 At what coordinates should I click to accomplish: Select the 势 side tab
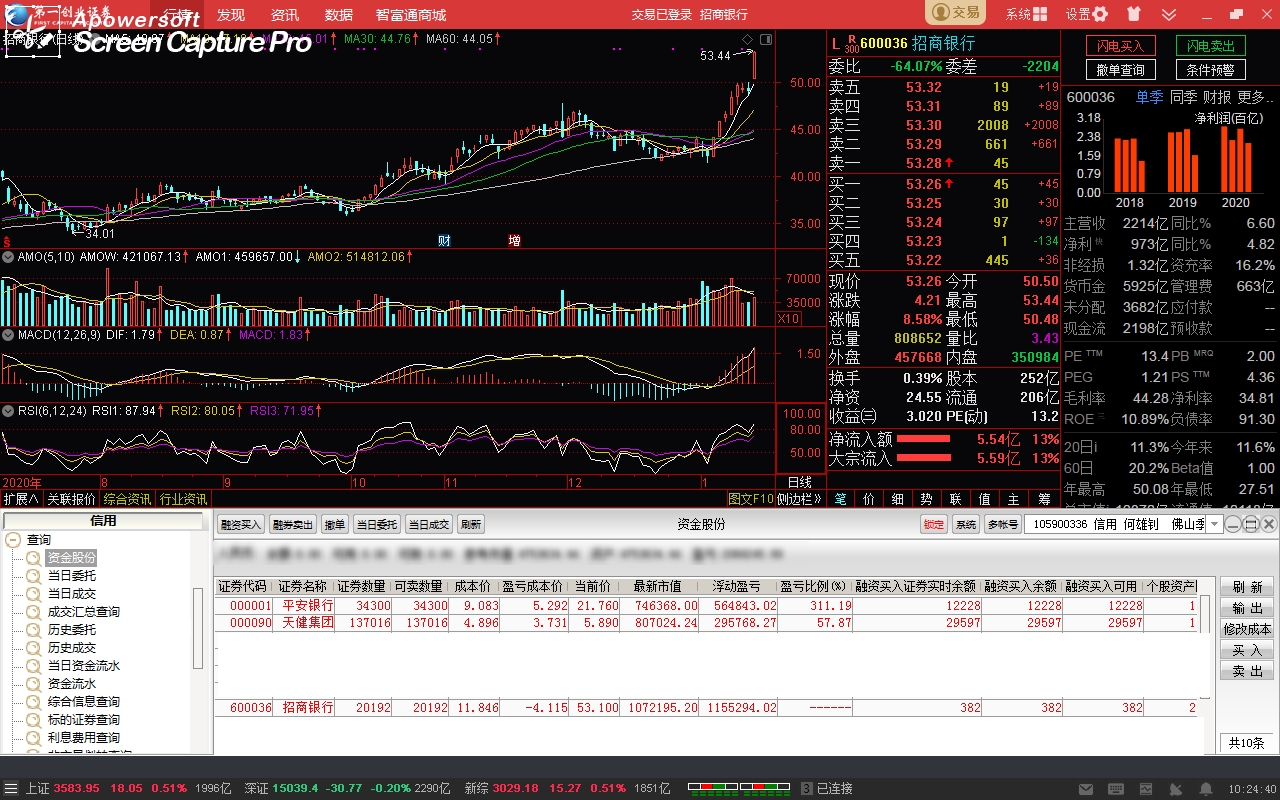click(927, 499)
